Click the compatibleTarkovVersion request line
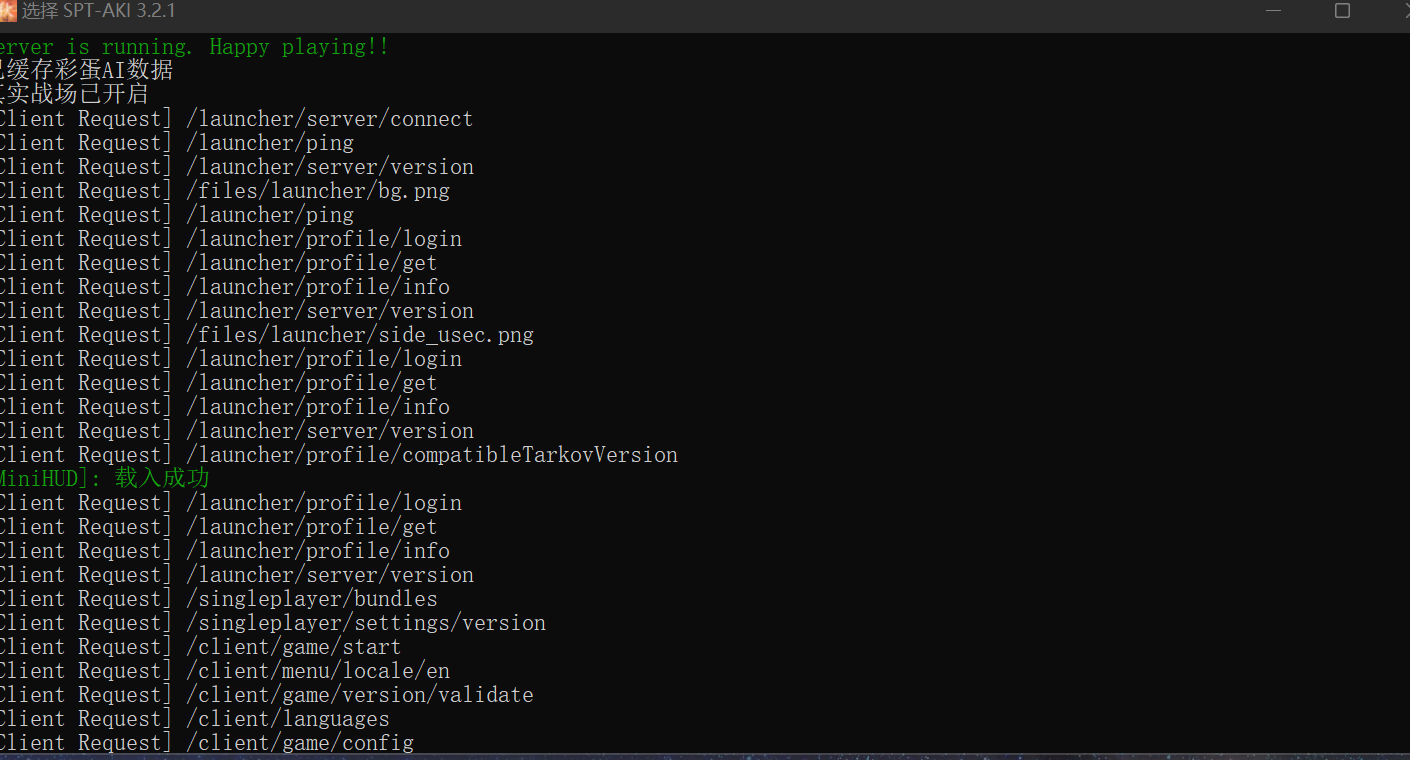This screenshot has width=1410, height=760. click(x=338, y=455)
